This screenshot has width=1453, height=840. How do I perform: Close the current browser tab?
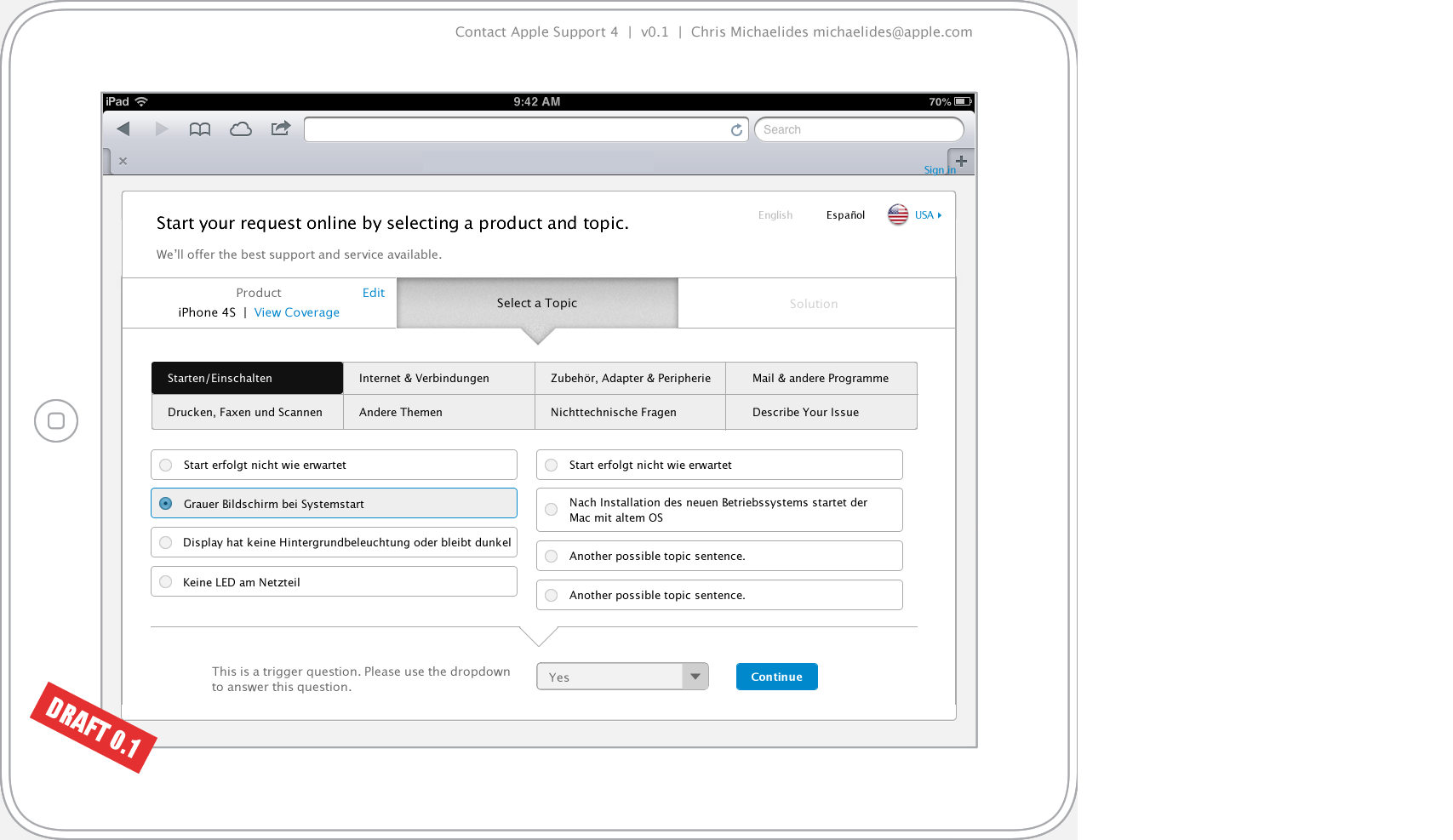pyautogui.click(x=123, y=161)
